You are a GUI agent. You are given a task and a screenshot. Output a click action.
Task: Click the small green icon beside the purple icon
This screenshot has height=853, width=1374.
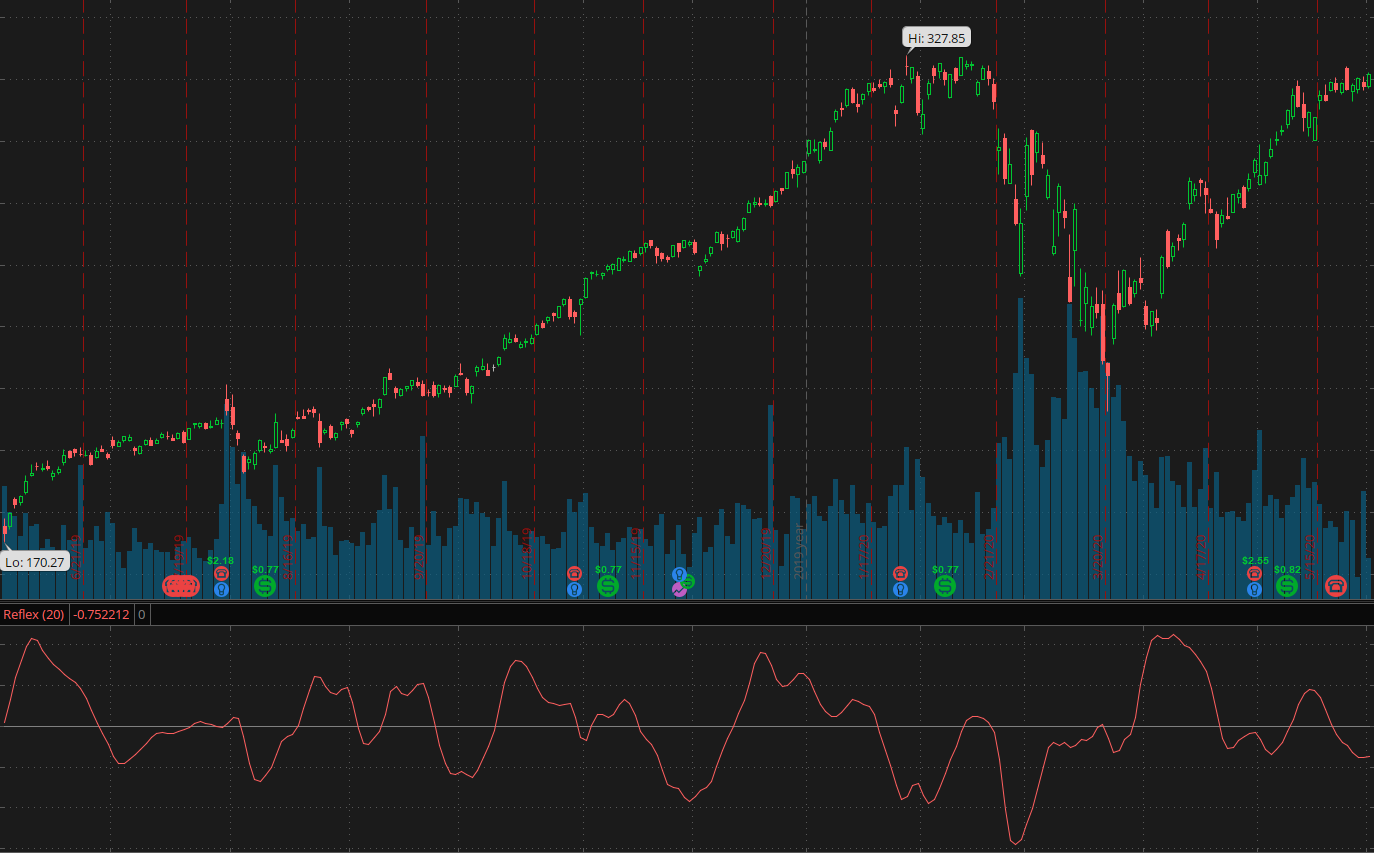coord(688,581)
